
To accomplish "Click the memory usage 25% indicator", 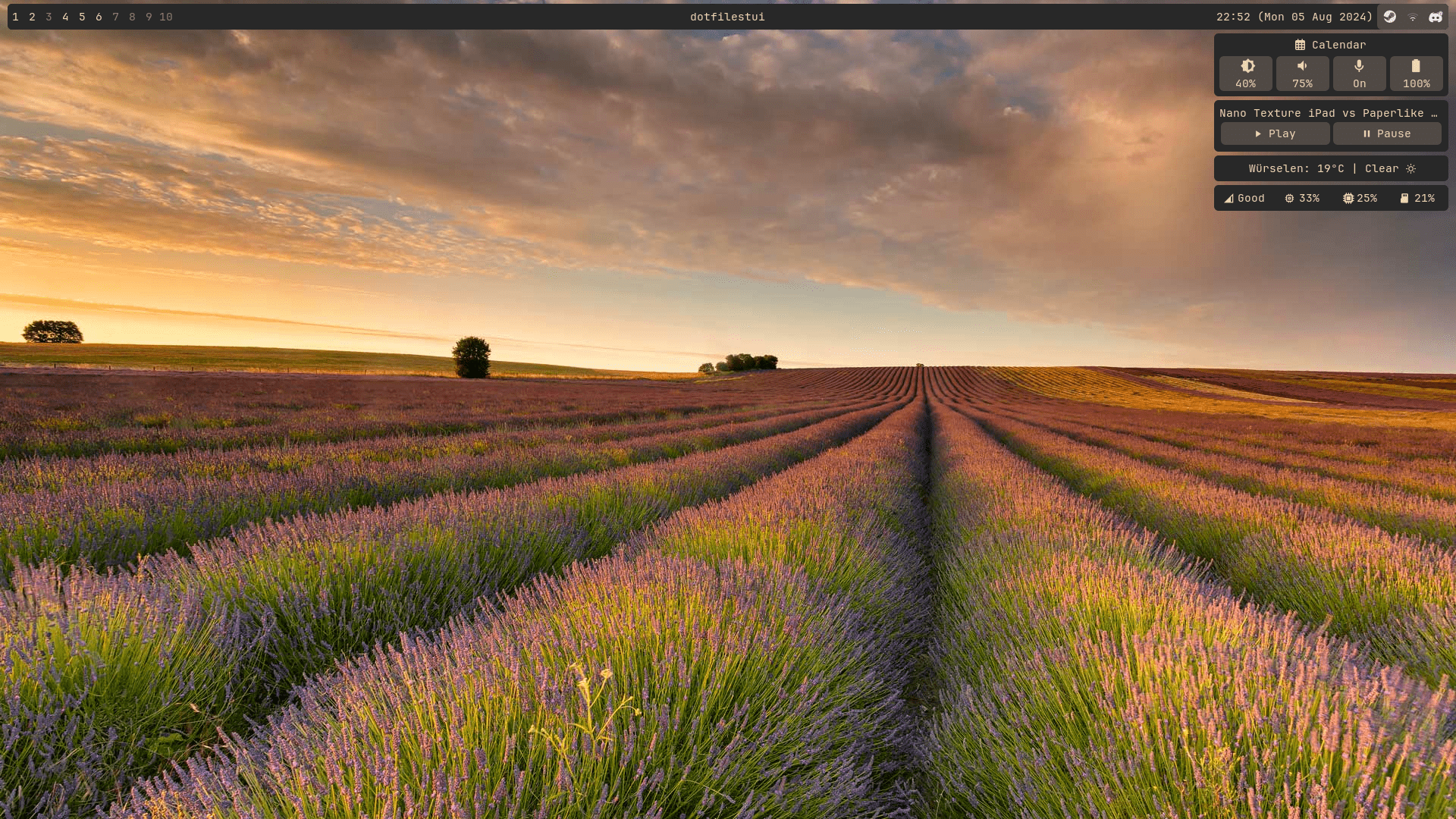I will point(1360,198).
